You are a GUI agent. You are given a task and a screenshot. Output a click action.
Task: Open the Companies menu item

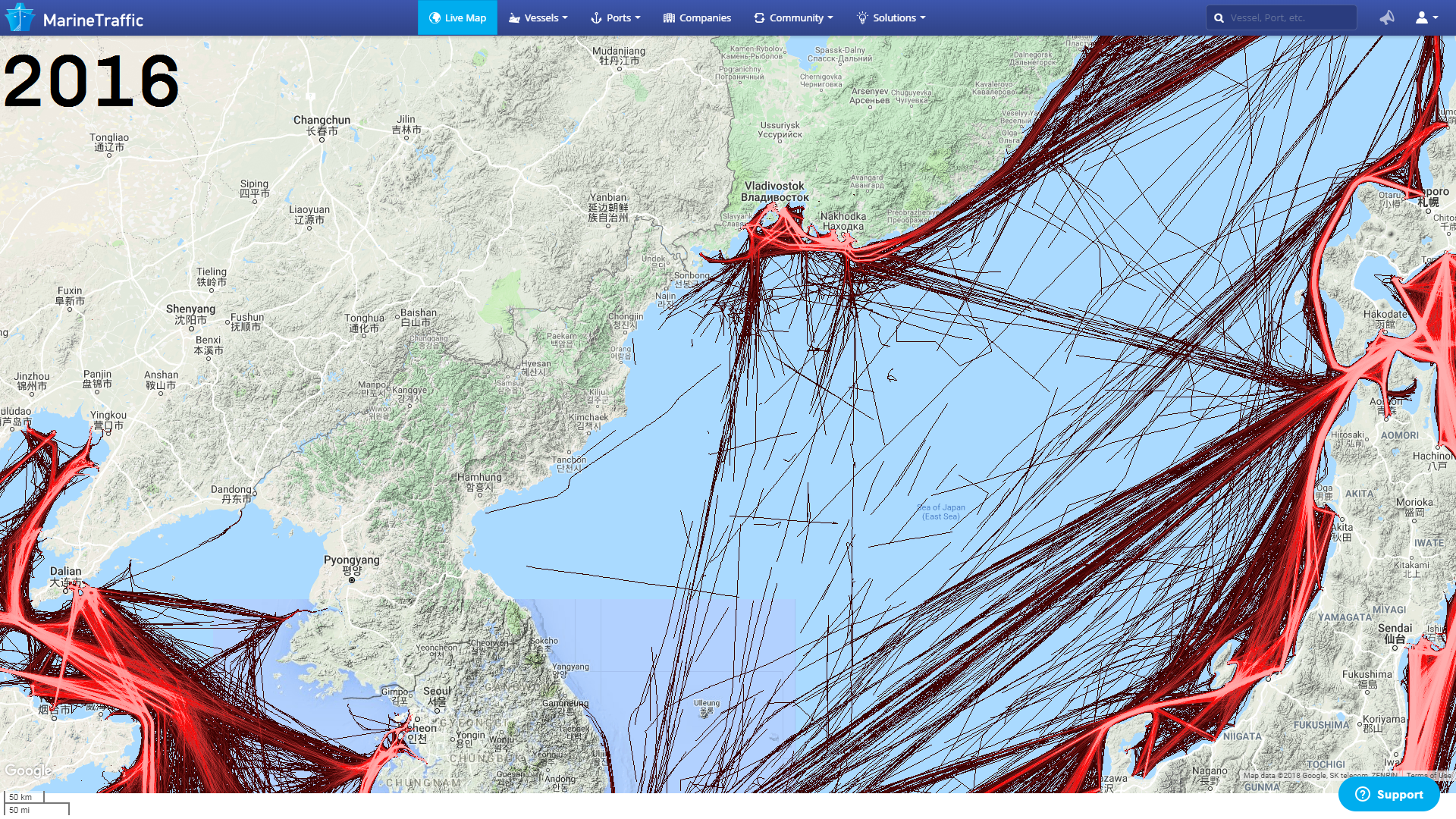pyautogui.click(x=697, y=17)
